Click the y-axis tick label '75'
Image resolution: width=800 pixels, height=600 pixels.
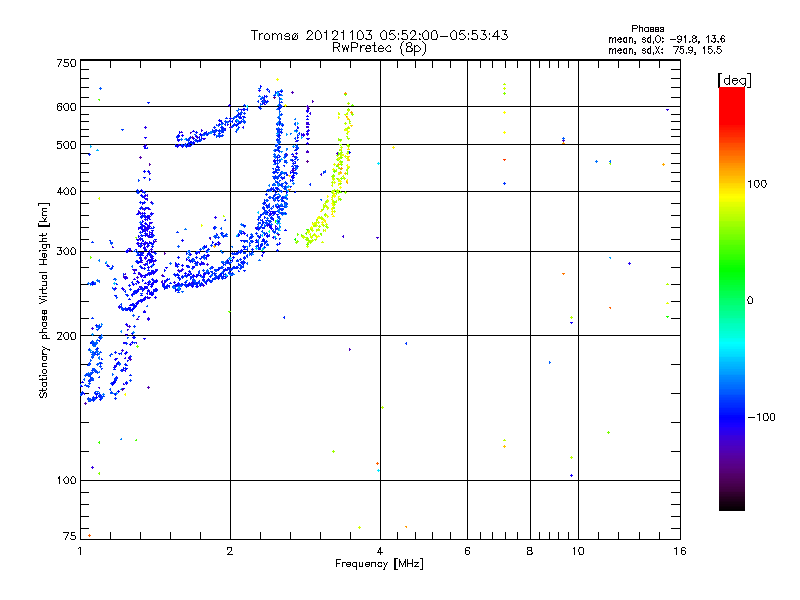click(70, 536)
